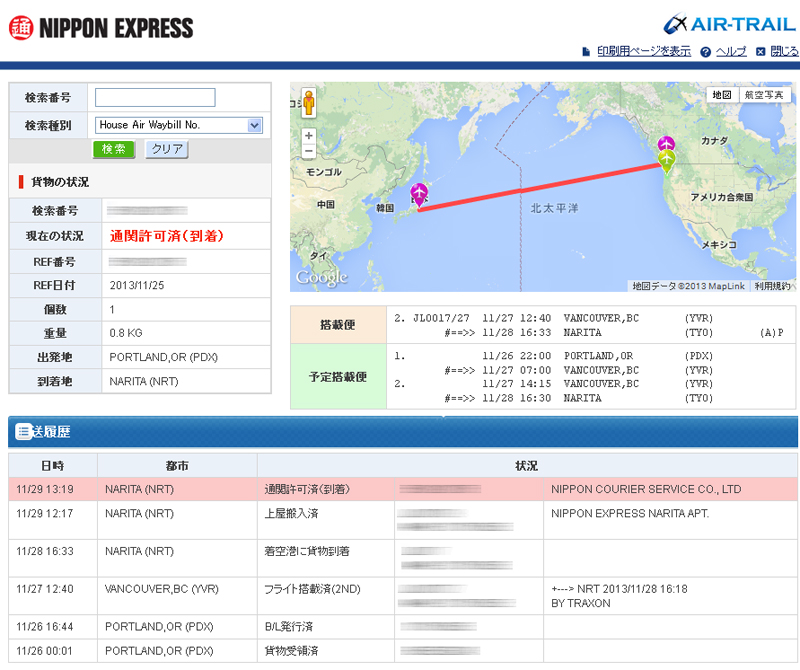Open the 印刷用ページを表示 print link

644,52
